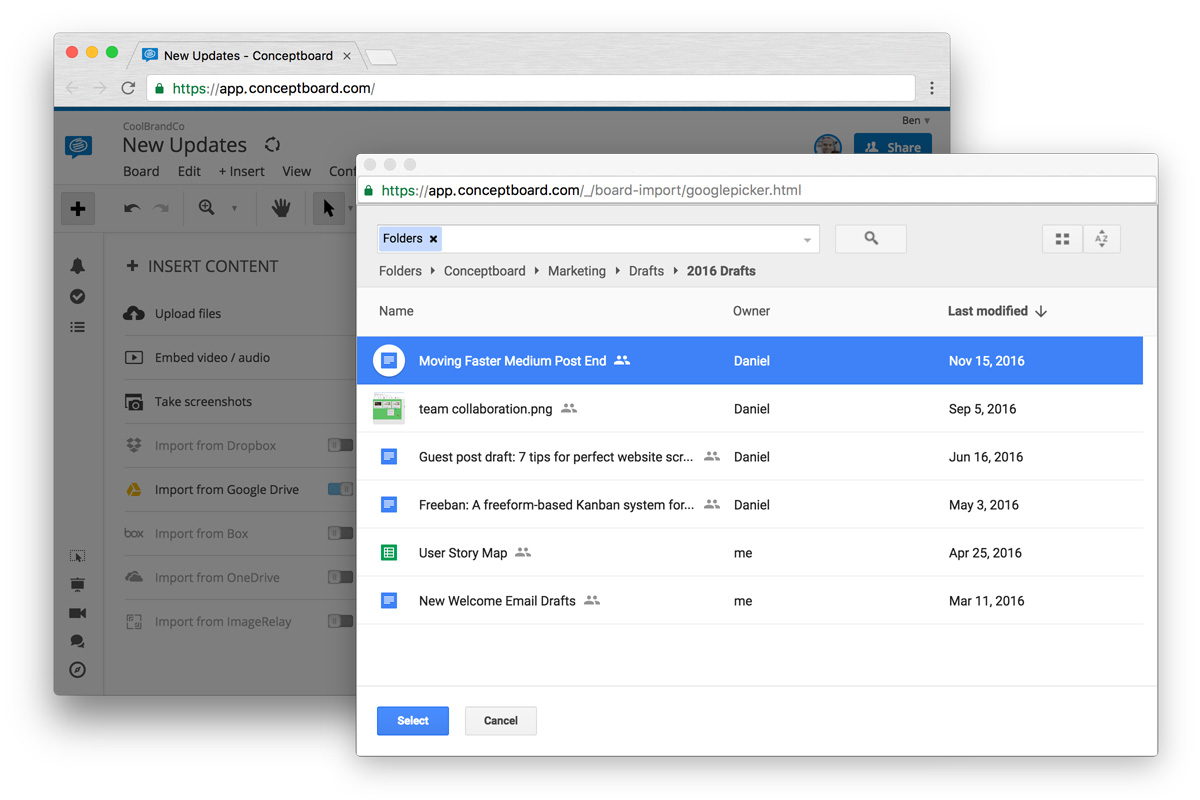Image resolution: width=1200 pixels, height=800 pixels.
Task: Click the search magnifier button in picker
Action: 871,238
